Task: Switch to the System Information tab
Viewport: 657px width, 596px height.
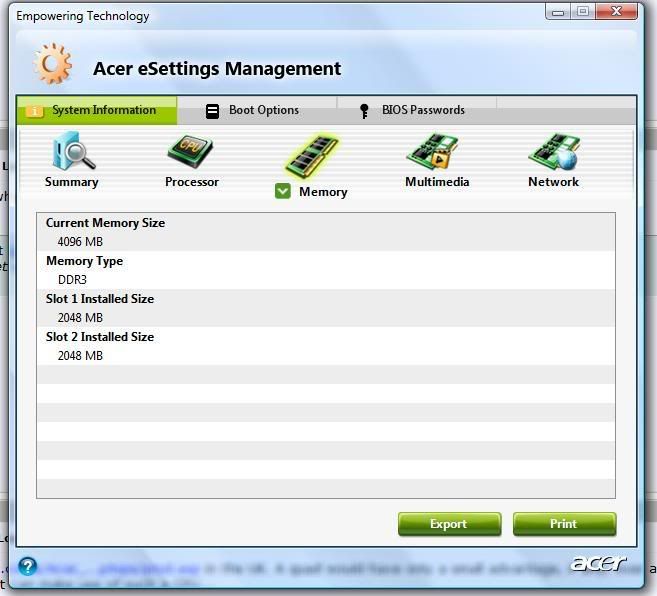Action: click(x=97, y=110)
